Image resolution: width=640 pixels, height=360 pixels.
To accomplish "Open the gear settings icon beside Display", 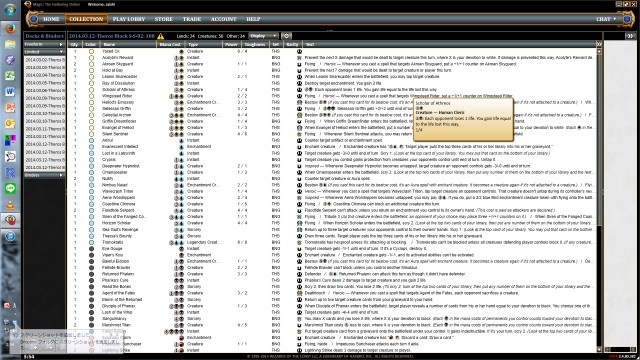I will [x=286, y=36].
